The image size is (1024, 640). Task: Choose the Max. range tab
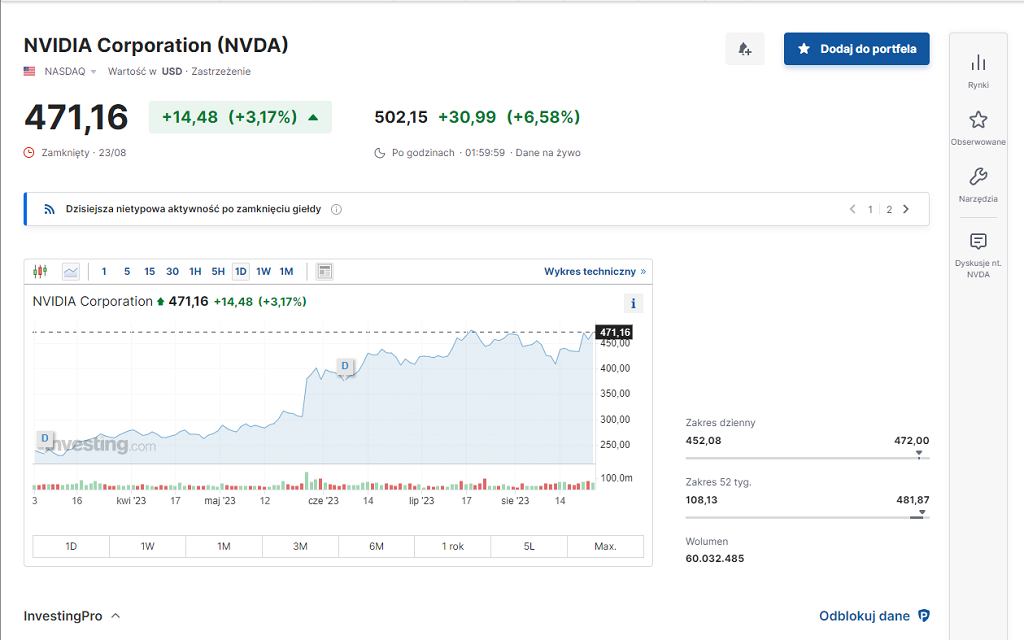605,546
